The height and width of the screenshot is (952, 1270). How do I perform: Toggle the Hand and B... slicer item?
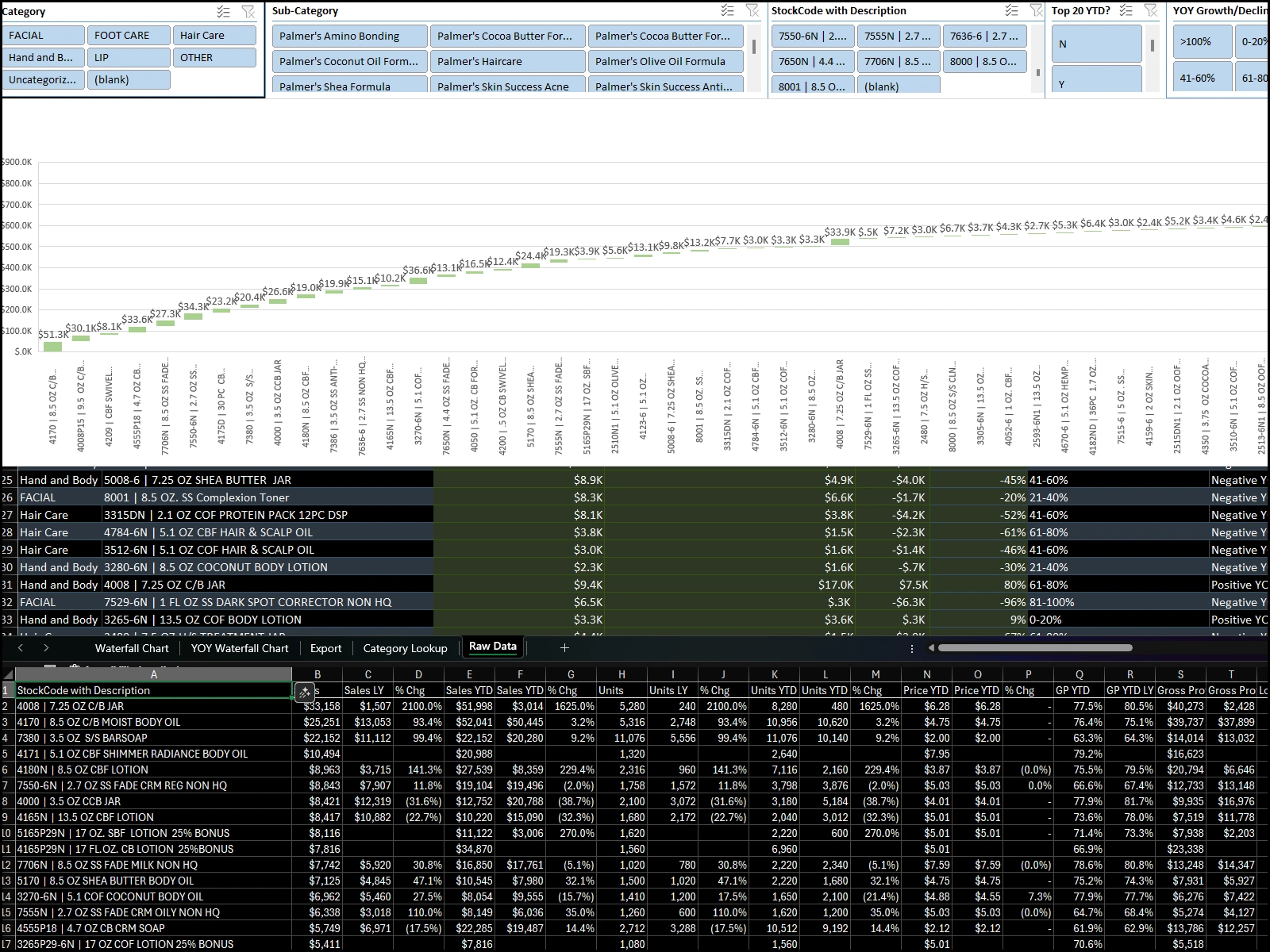(44, 58)
